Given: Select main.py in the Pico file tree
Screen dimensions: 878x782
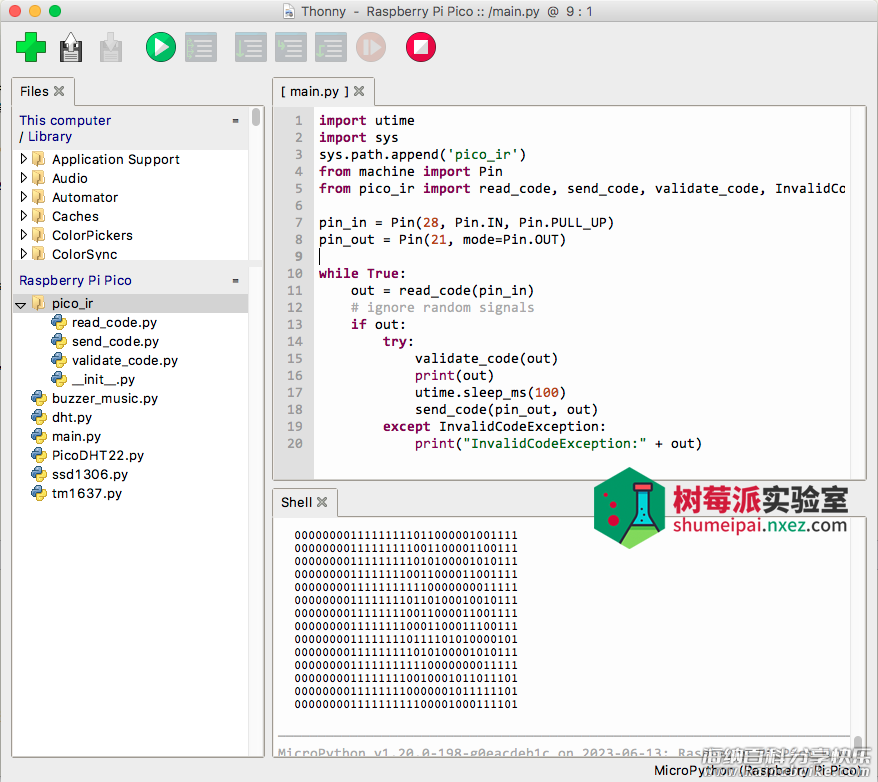Looking at the screenshot, I should (76, 437).
